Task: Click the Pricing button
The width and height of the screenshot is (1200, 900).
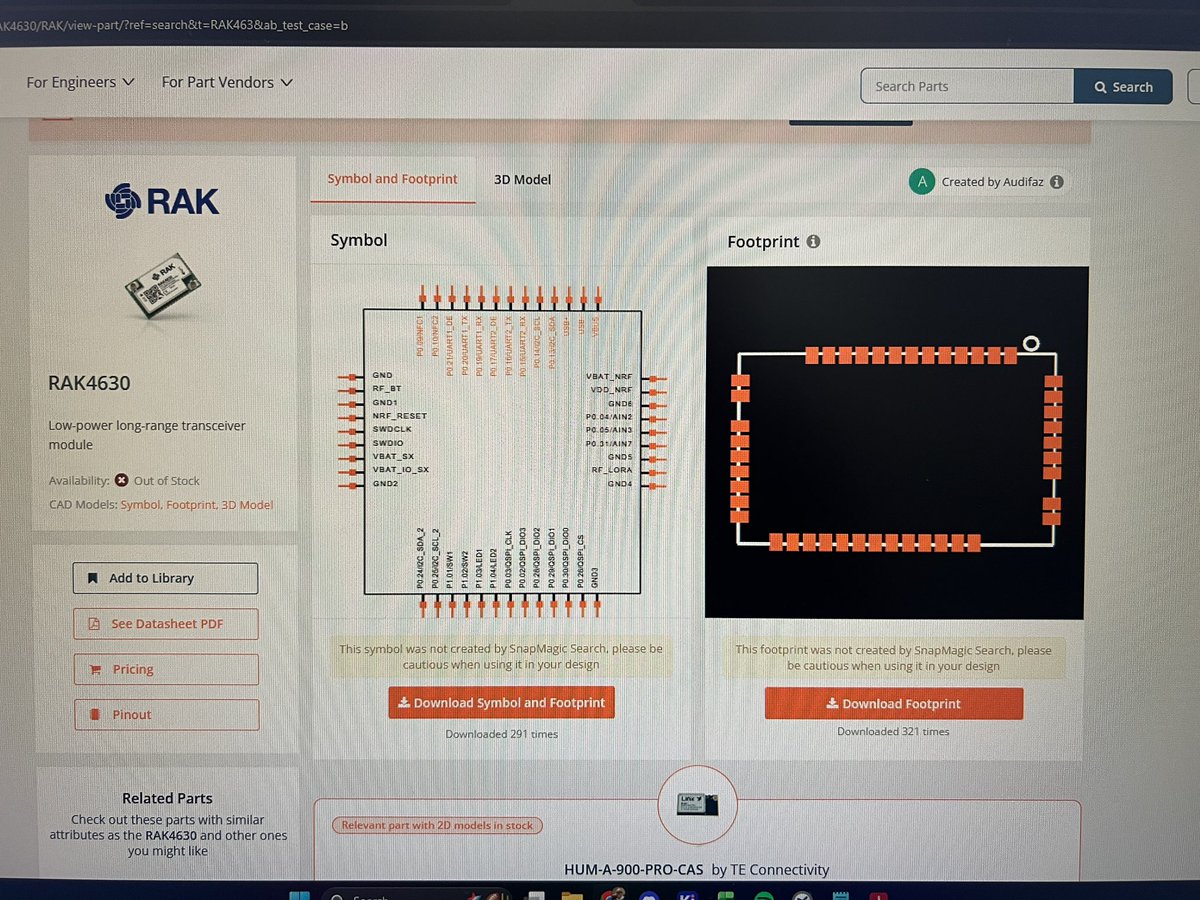Action: pos(166,669)
